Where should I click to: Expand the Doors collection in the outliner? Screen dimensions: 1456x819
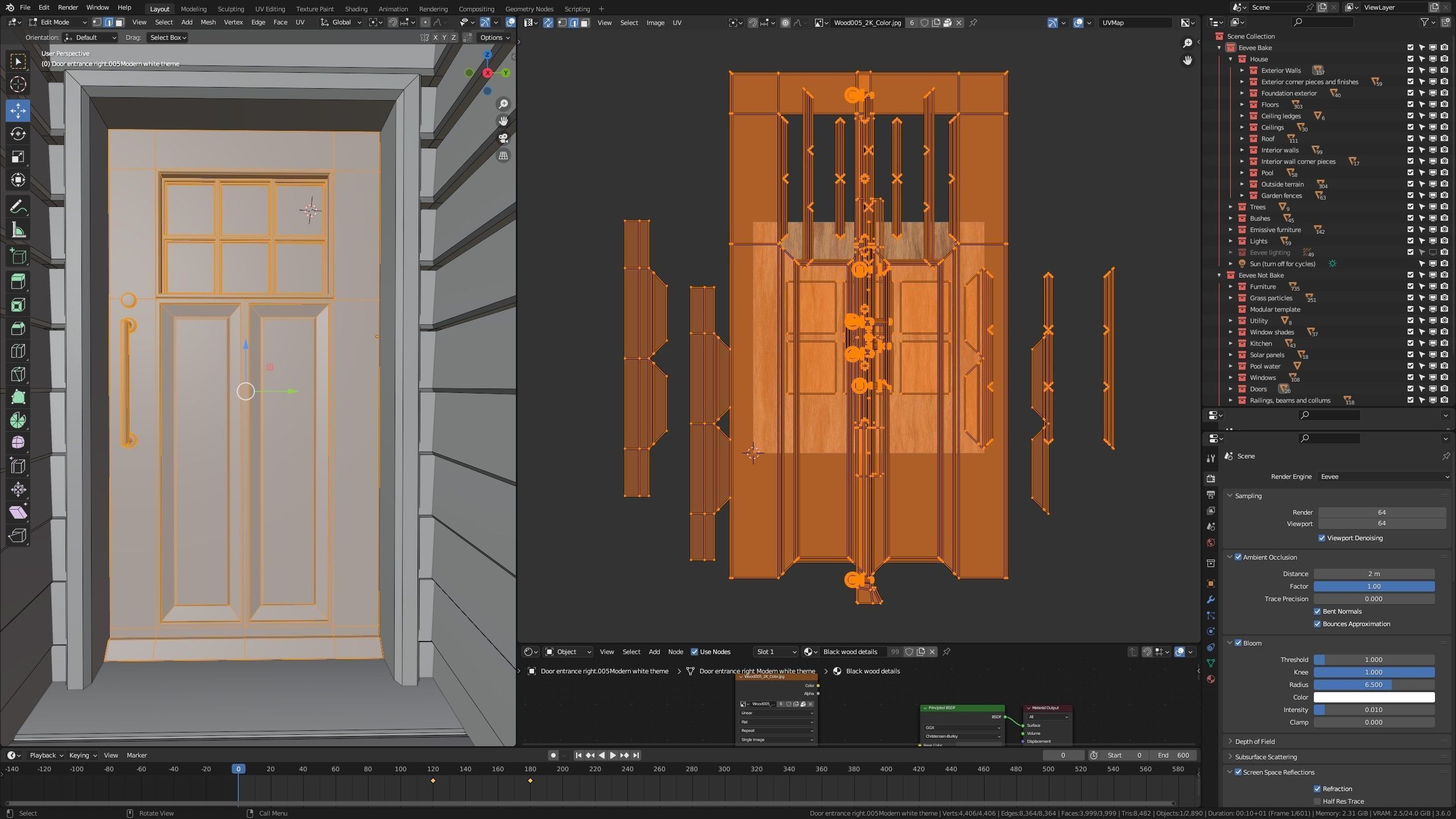click(1231, 389)
